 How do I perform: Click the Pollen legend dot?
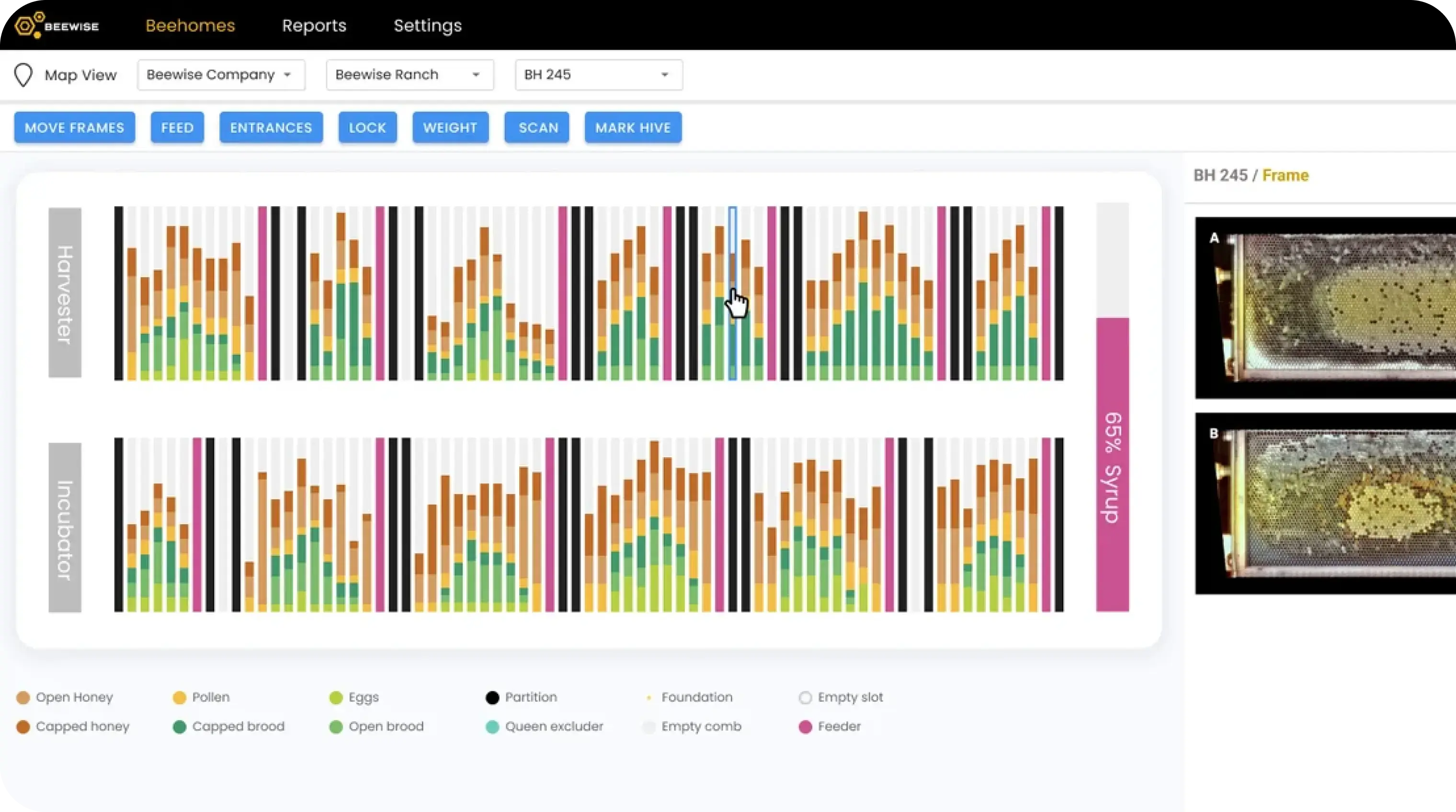pos(179,697)
